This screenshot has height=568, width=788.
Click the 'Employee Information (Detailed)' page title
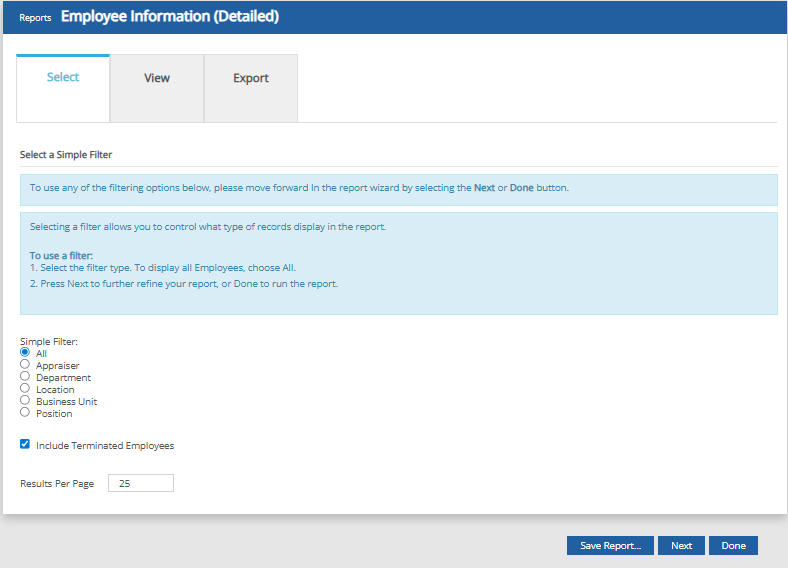pos(170,17)
